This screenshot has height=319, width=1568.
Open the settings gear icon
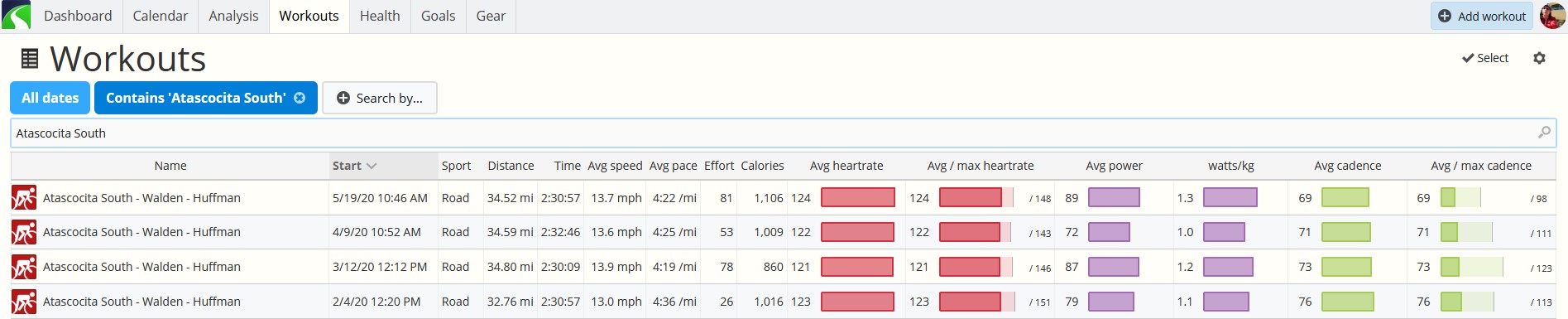1539,58
